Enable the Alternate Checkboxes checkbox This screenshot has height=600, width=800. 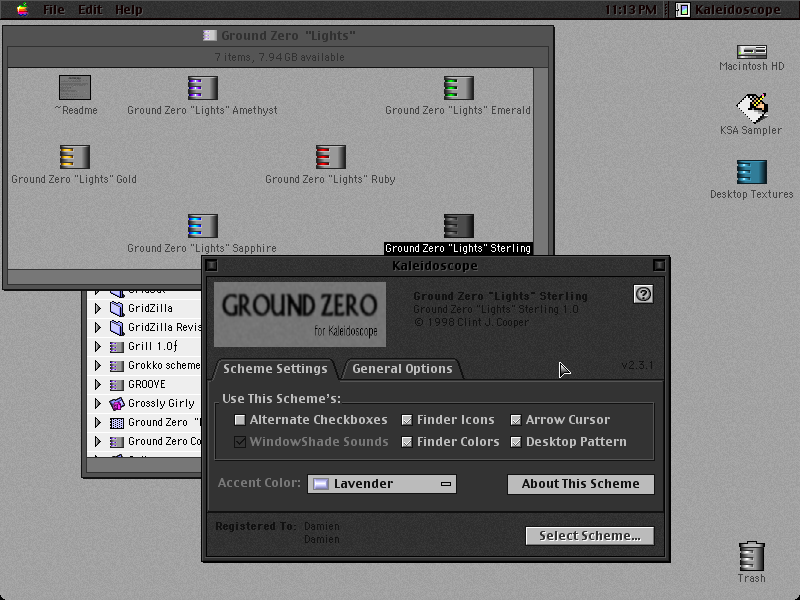click(x=239, y=419)
